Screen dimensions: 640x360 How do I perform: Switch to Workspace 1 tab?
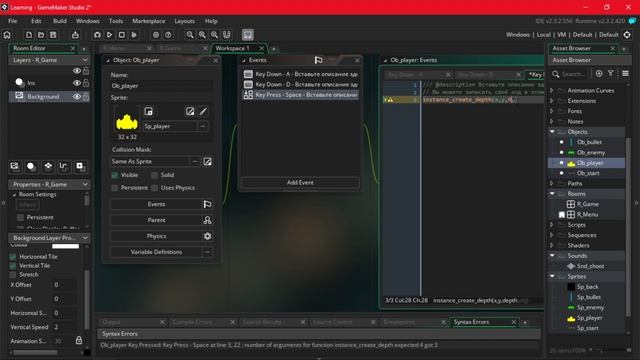233,48
